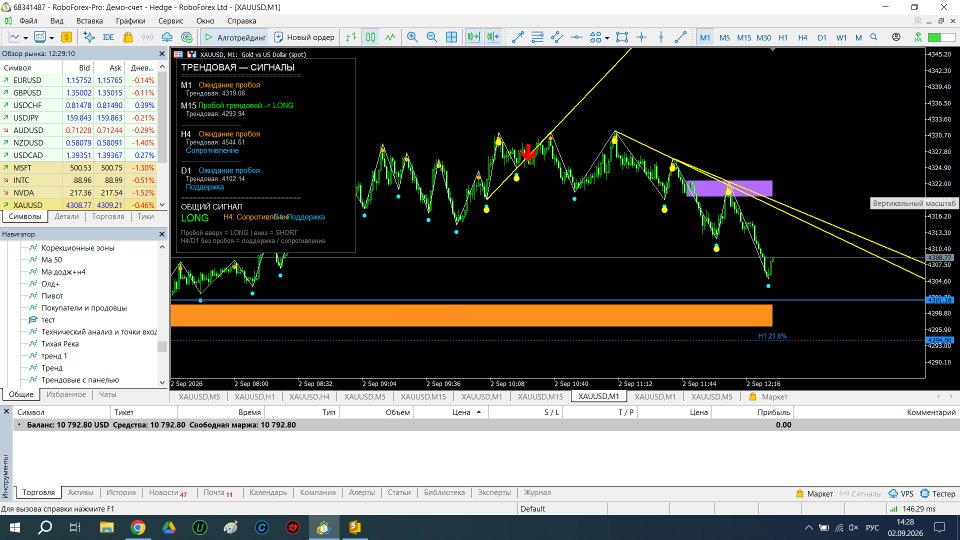Open search magnifier in toolbar
960x540 pixels.
[874, 37]
